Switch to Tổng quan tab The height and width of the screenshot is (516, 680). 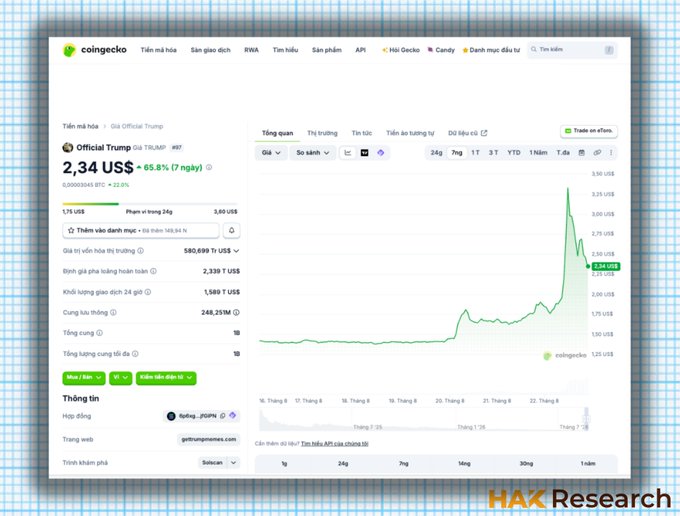click(278, 133)
